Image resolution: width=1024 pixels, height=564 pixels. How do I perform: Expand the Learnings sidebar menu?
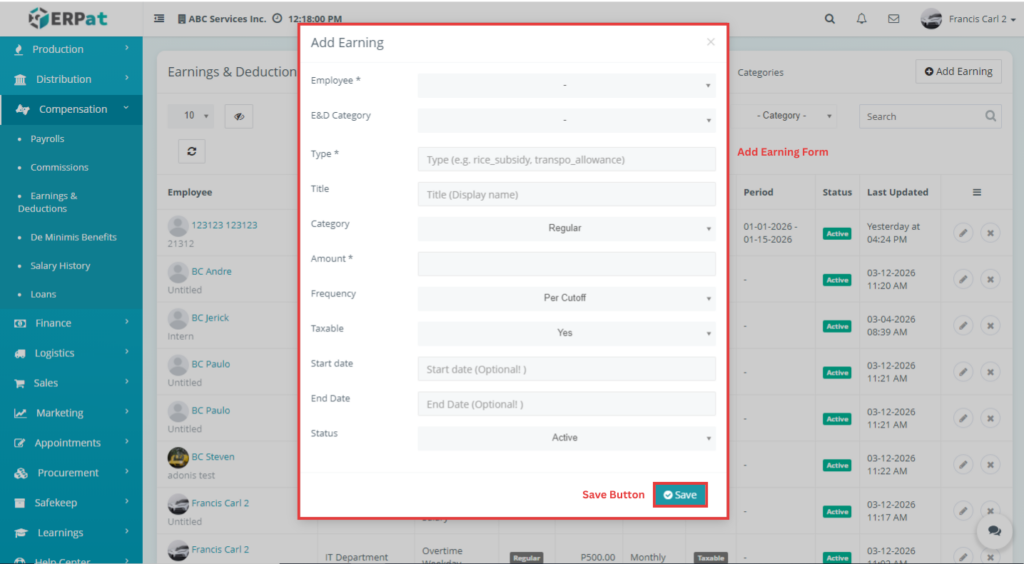tap(71, 533)
